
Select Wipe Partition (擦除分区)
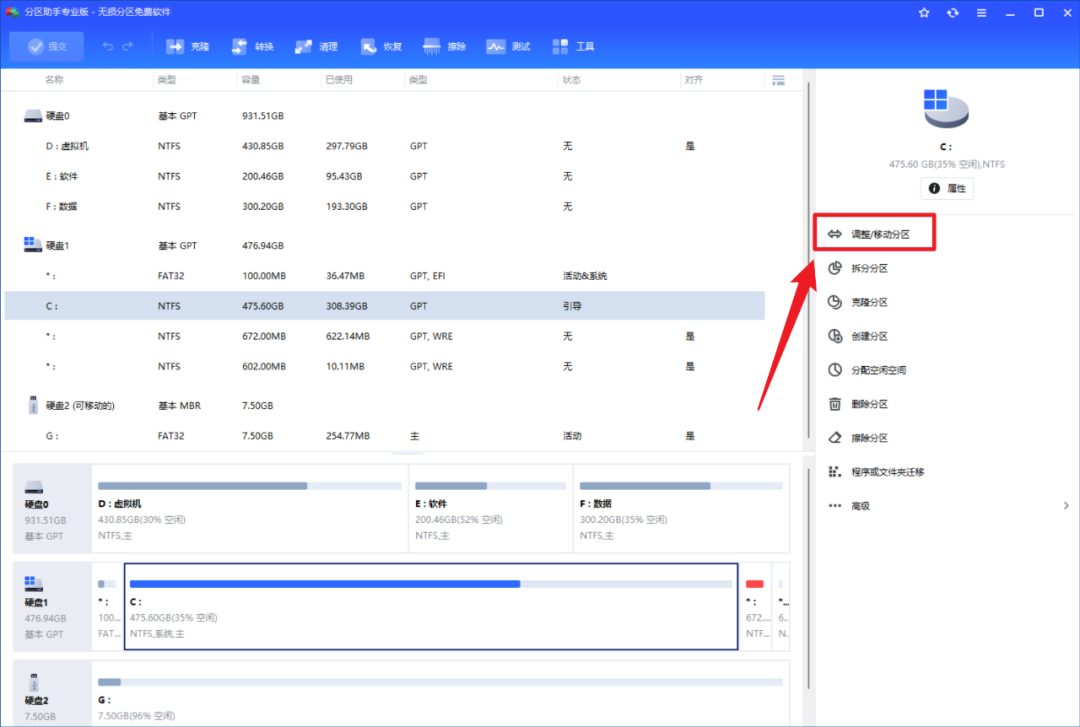click(858, 438)
